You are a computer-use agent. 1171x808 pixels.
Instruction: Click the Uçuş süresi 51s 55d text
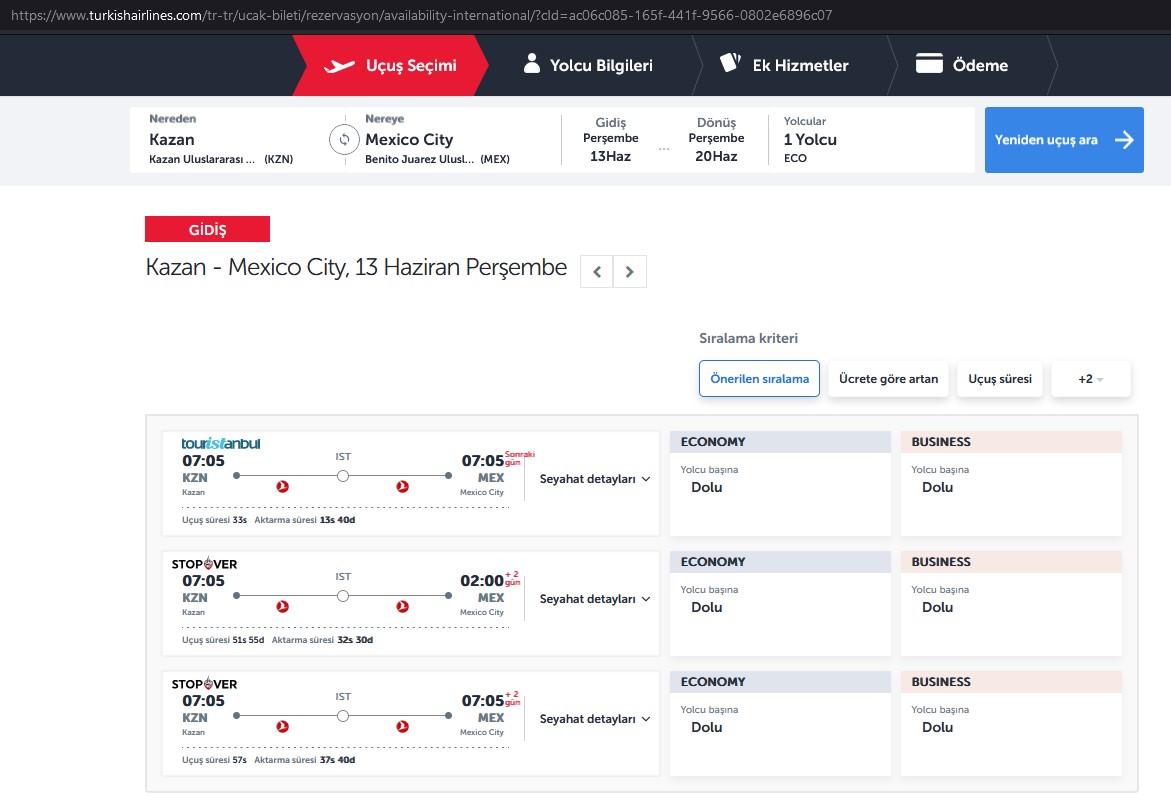223,640
